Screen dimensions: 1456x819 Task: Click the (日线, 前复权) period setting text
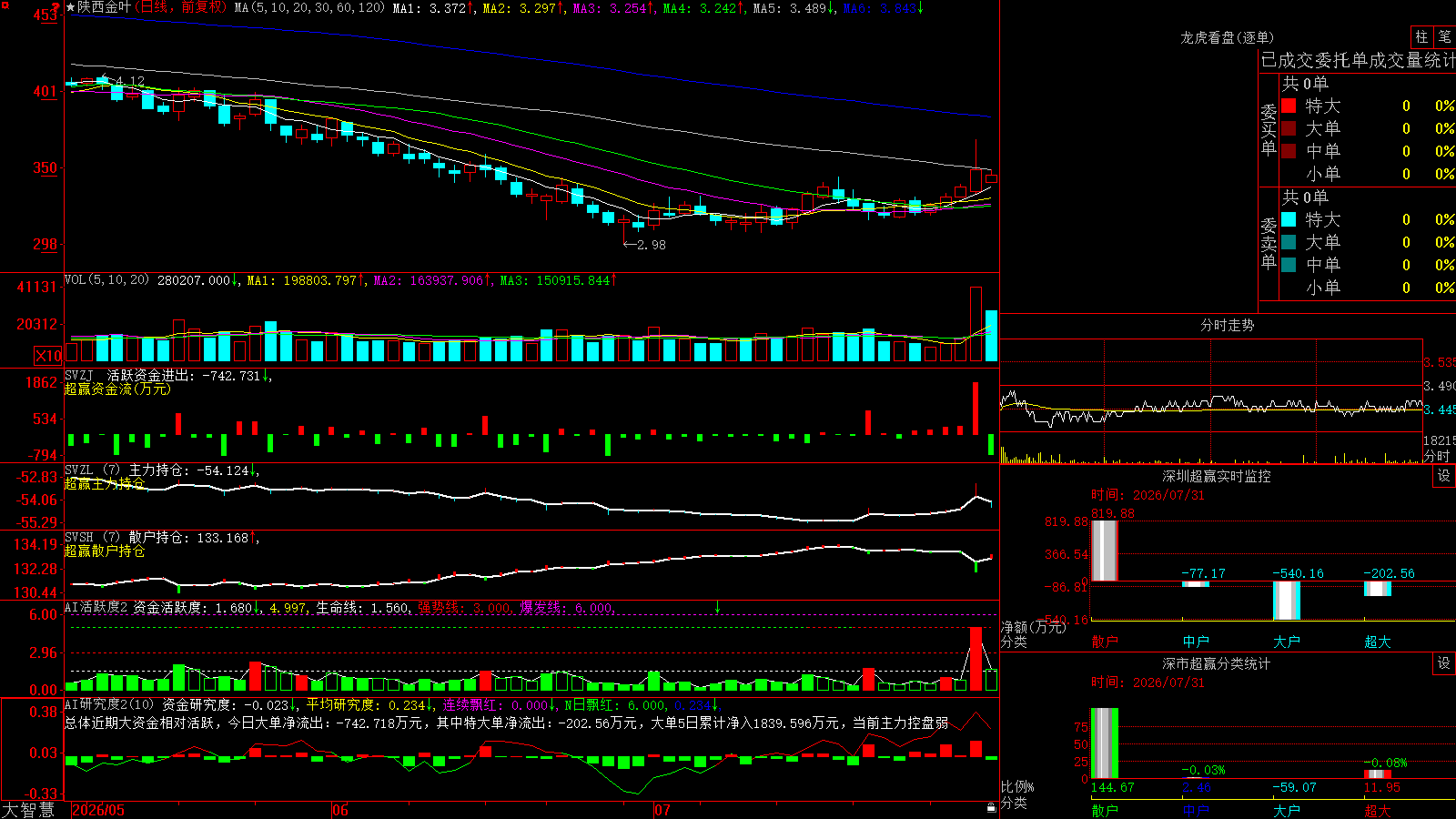click(x=180, y=7)
